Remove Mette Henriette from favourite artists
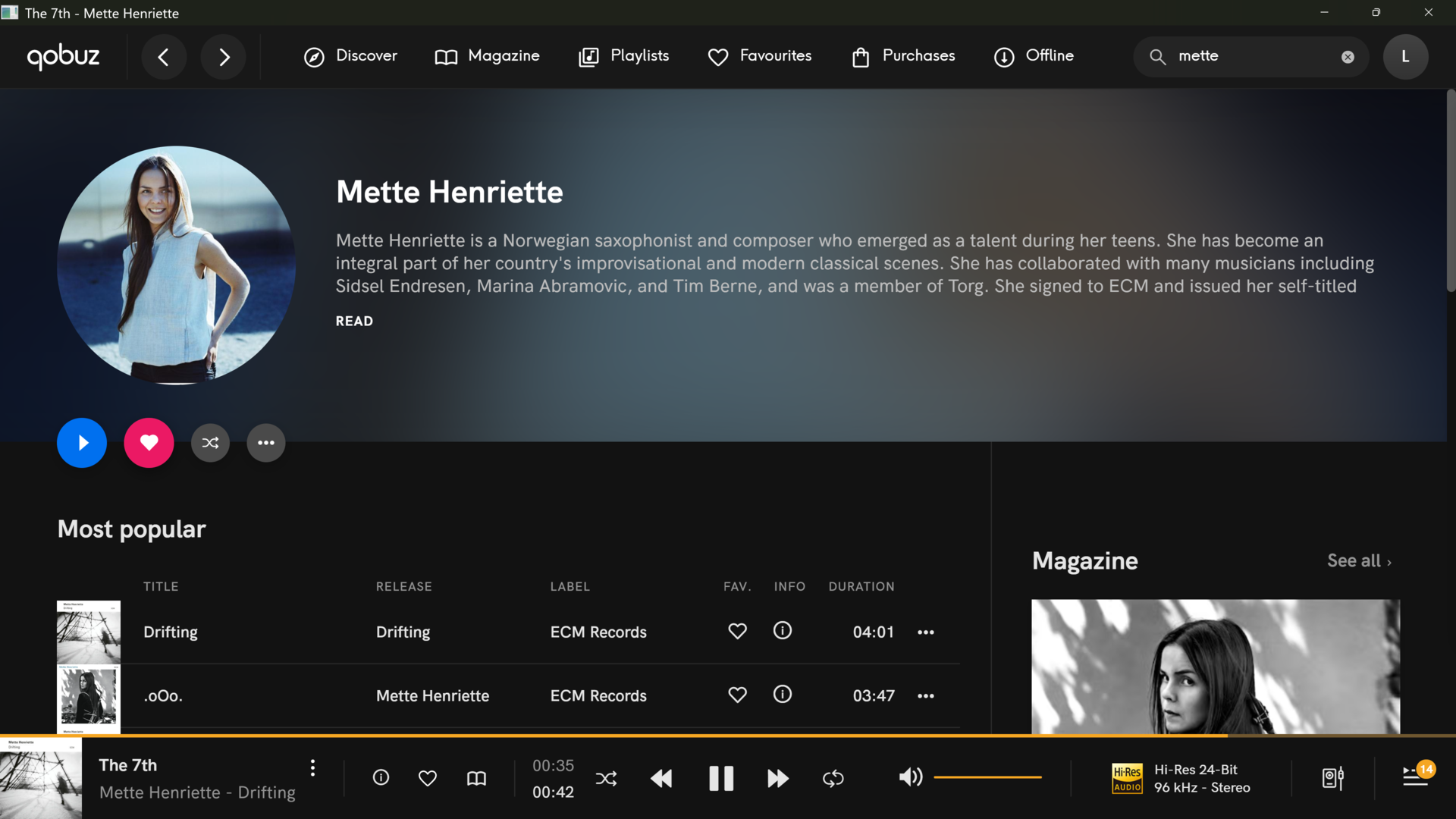The image size is (1456, 819). click(149, 443)
